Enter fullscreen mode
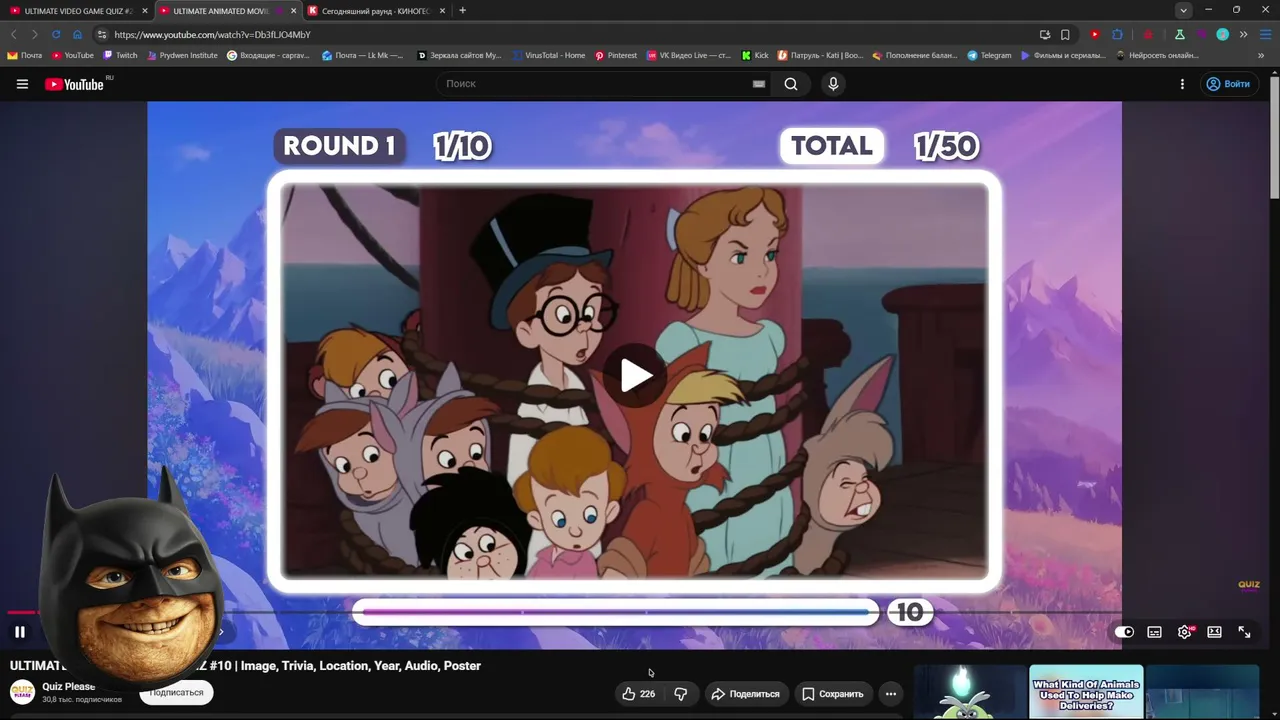The image size is (1280, 720). pos(1244,632)
